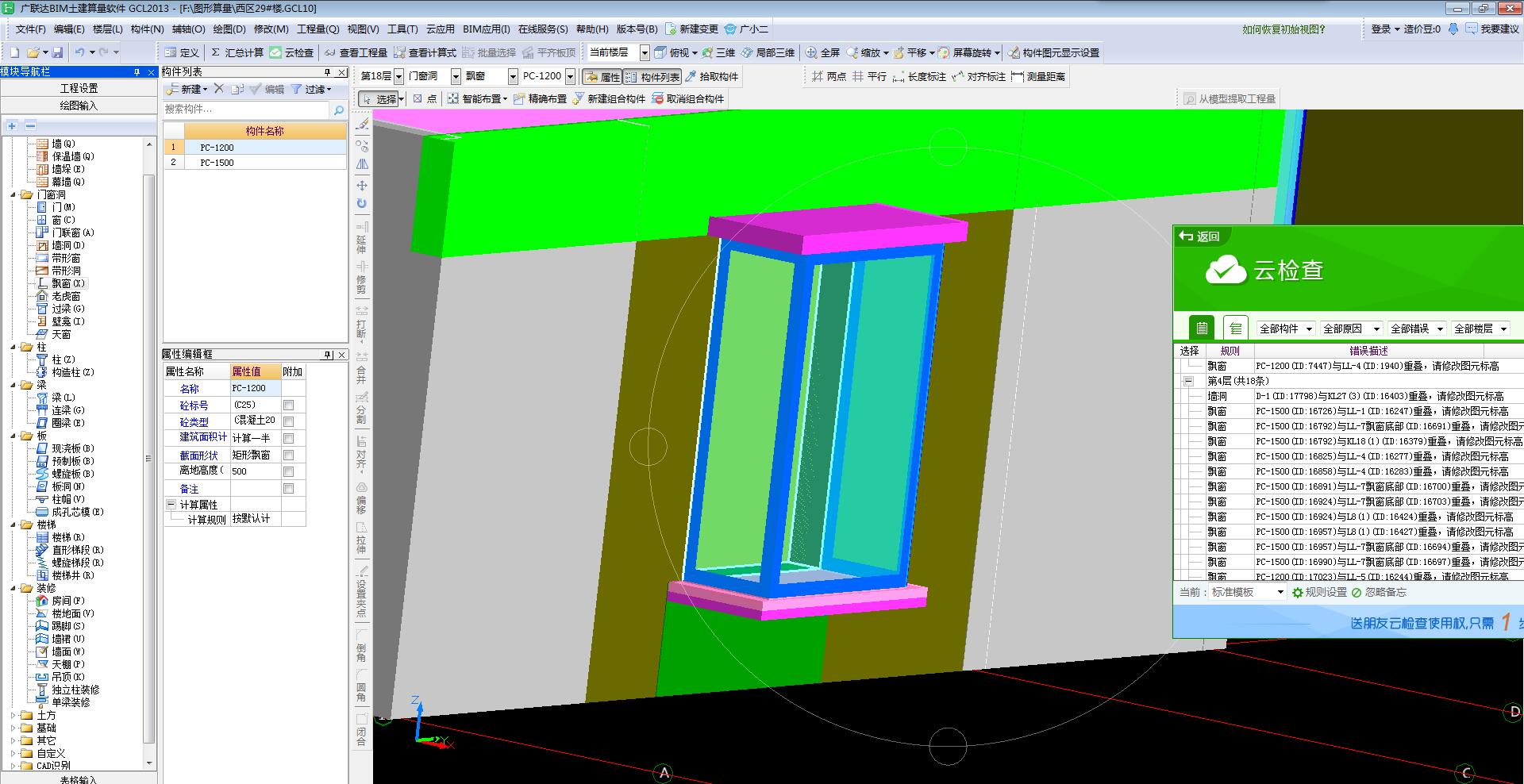Screen dimensions: 1524x784
Task: Open 全部原因 filter dropdown
Action: click(x=1351, y=329)
